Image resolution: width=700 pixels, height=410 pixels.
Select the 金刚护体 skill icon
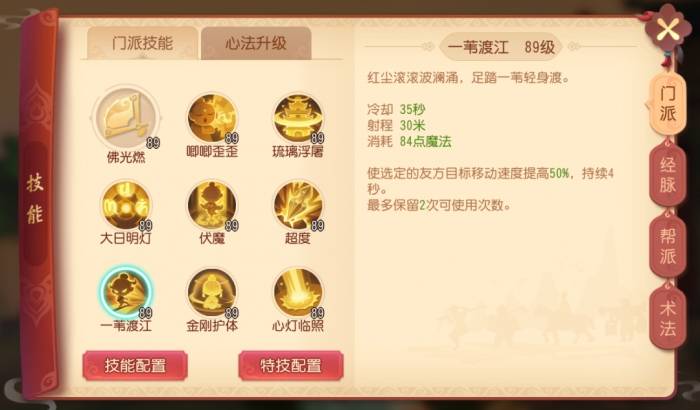pyautogui.click(x=212, y=292)
